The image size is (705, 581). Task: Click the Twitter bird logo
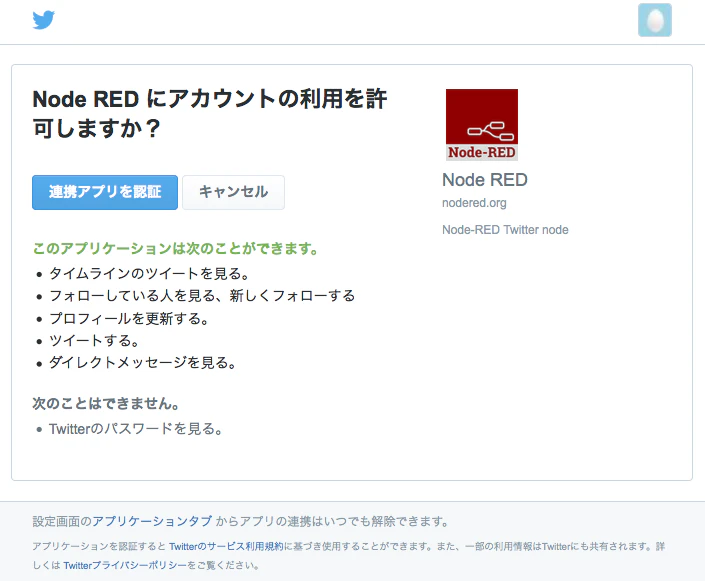44,20
